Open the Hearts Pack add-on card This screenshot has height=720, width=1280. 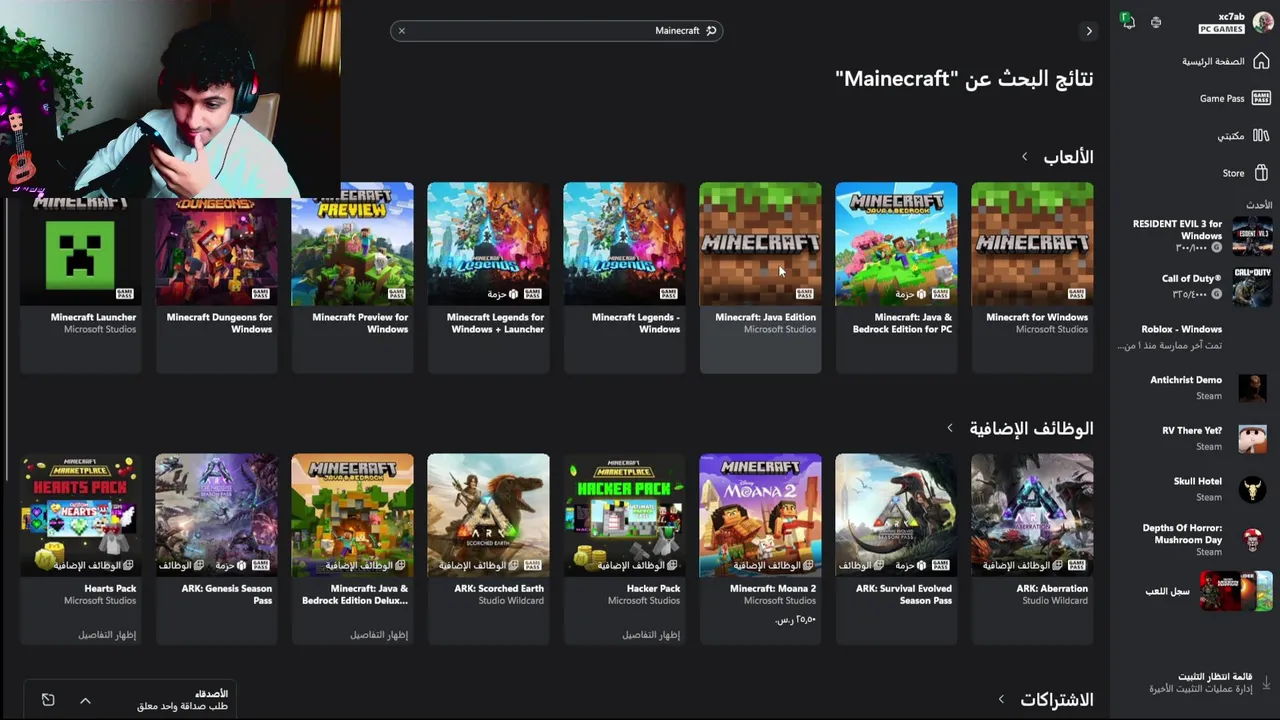pyautogui.click(x=80, y=548)
